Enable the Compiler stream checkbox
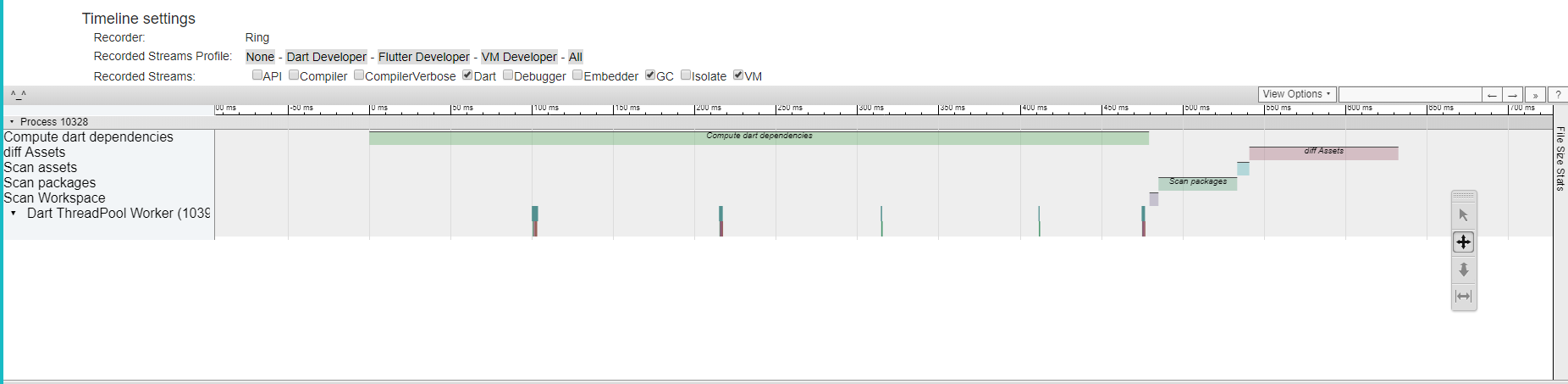The width and height of the screenshot is (1568, 384). pos(294,75)
